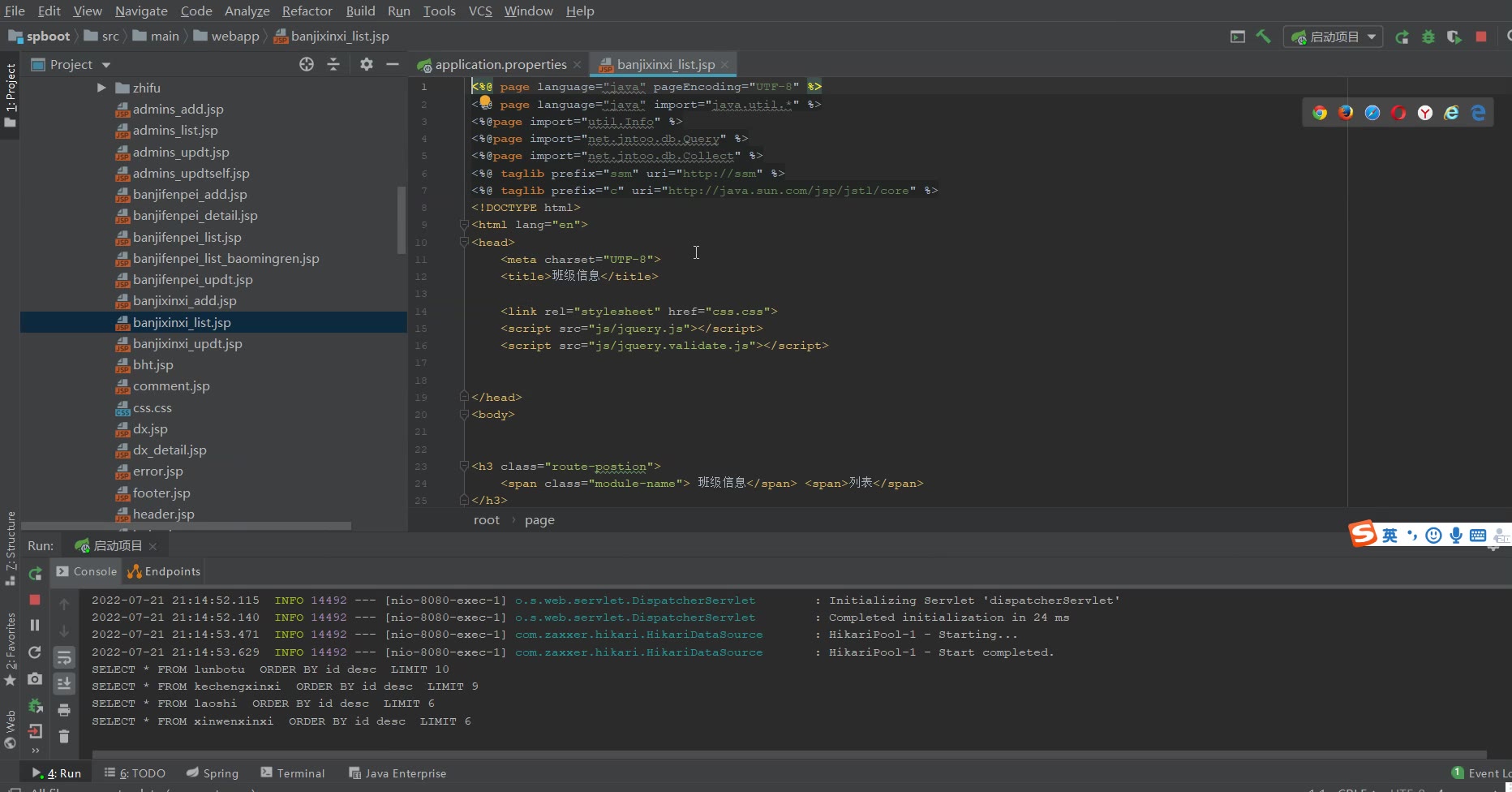Click the Debug bug icon in toolbar
The image size is (1512, 792).
click(1428, 37)
